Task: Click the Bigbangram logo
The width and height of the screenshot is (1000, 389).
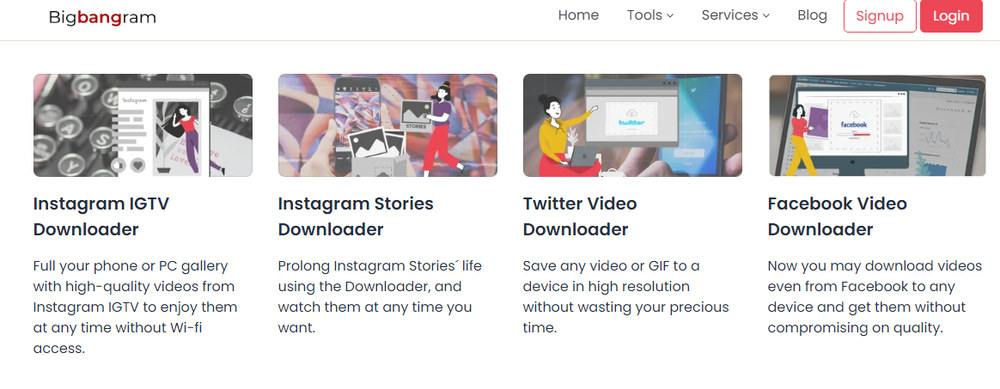Action: pos(102,17)
